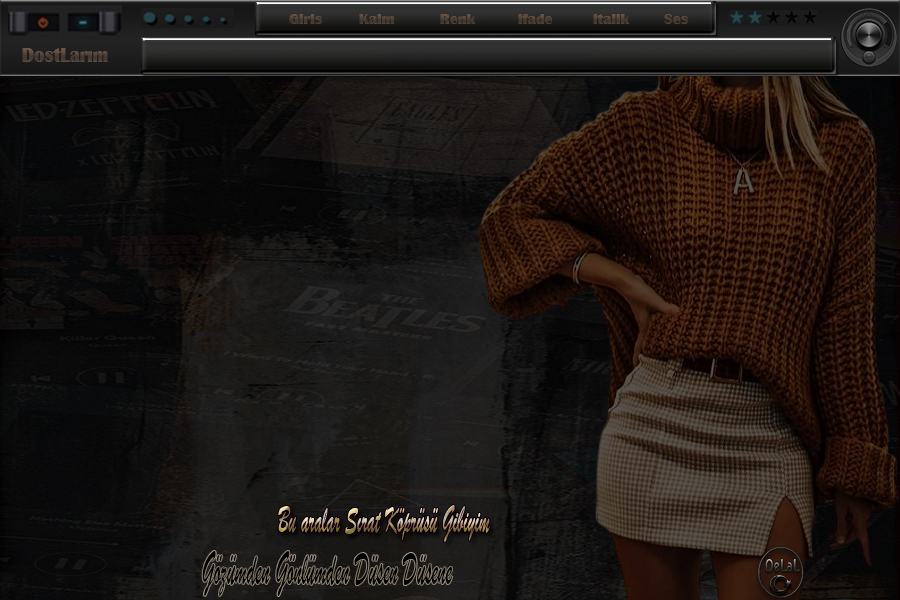Click the orange power button
Screen dimensions: 900x600
[x=43, y=22]
